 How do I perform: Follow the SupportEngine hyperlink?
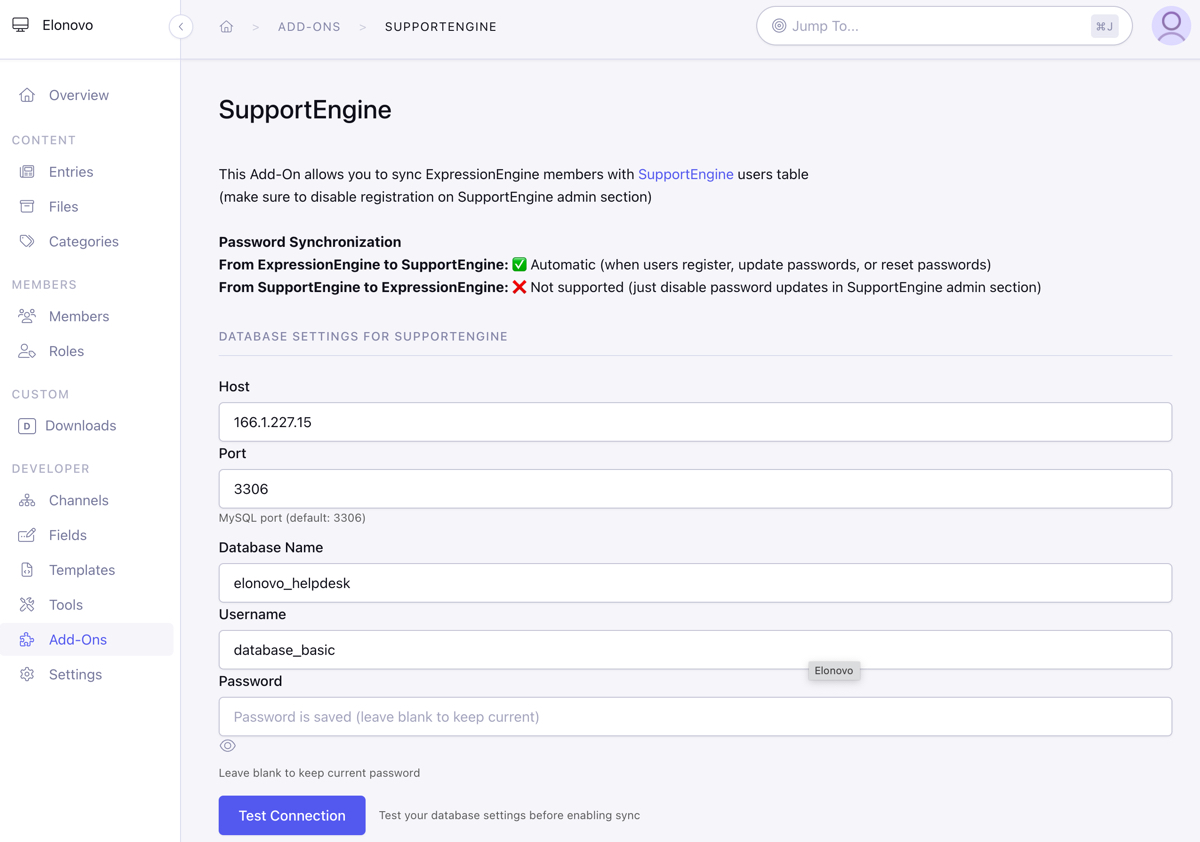(685, 174)
